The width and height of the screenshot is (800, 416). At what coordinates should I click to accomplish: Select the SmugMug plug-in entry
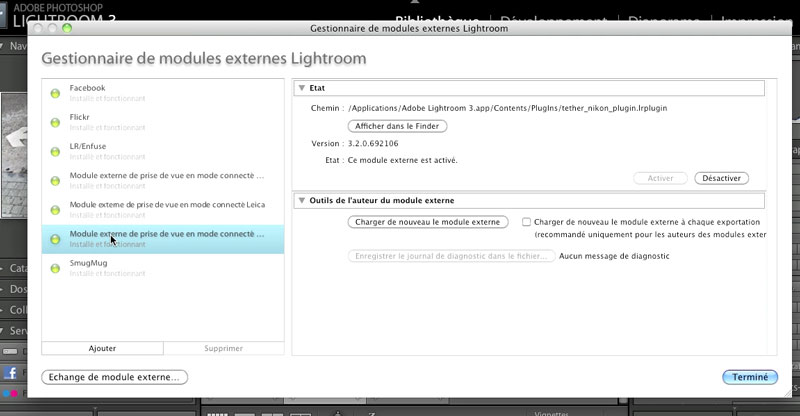(x=163, y=268)
